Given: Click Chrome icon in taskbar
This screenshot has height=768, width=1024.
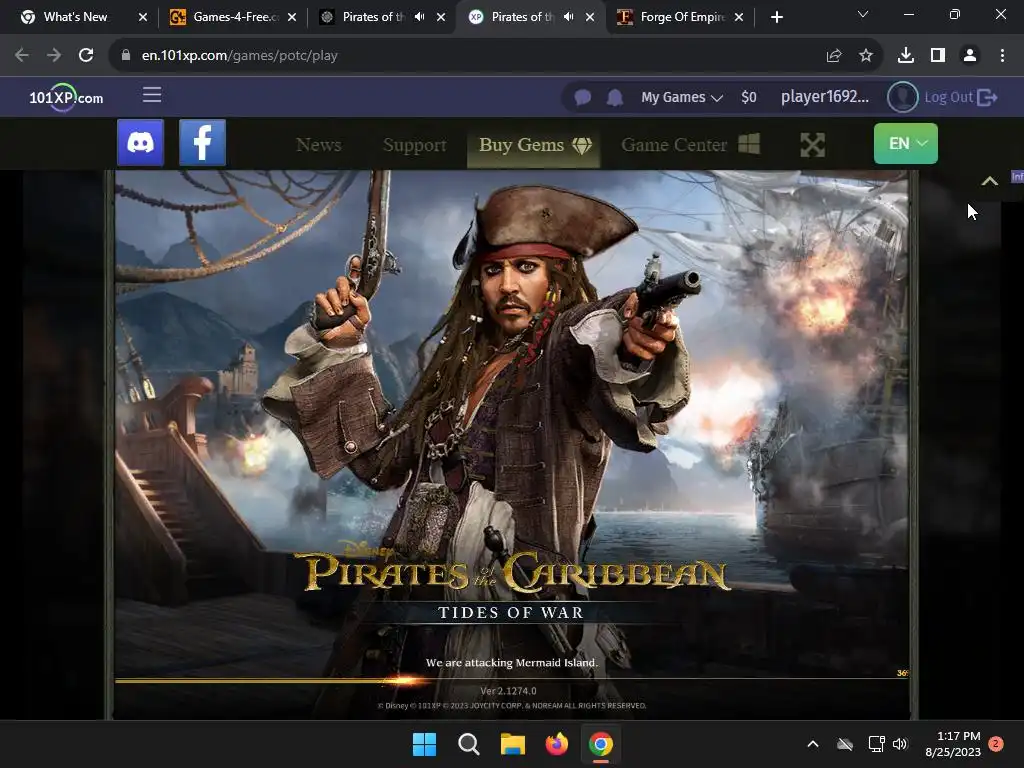Looking at the screenshot, I should (601, 744).
